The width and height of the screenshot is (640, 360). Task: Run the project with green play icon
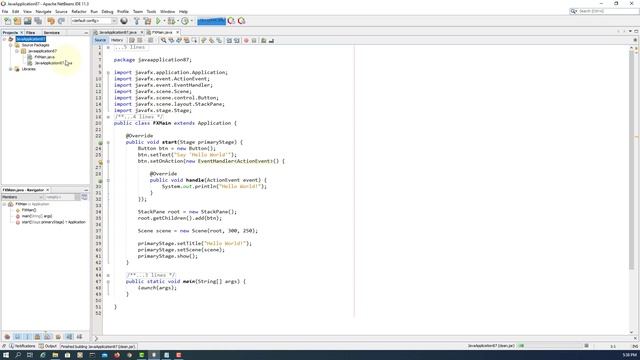158,21
